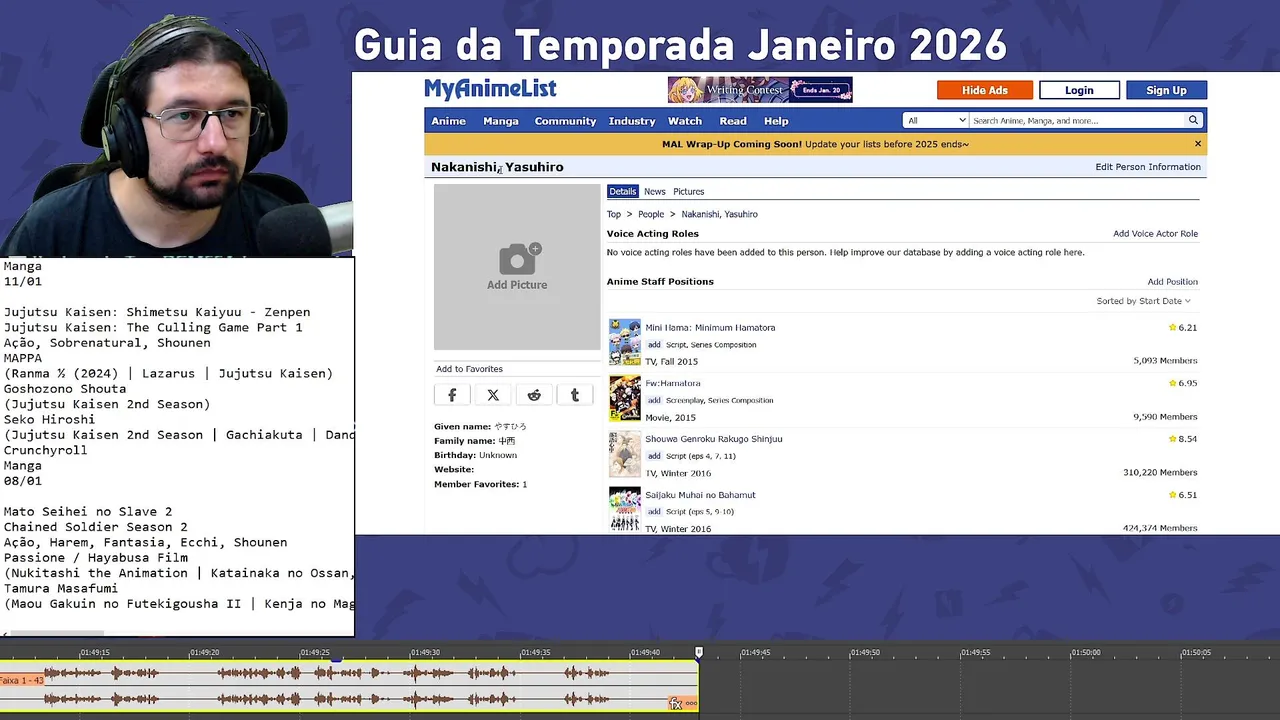Click add button under Saijaku Muhai
This screenshot has width=1280, height=720.
point(654,512)
